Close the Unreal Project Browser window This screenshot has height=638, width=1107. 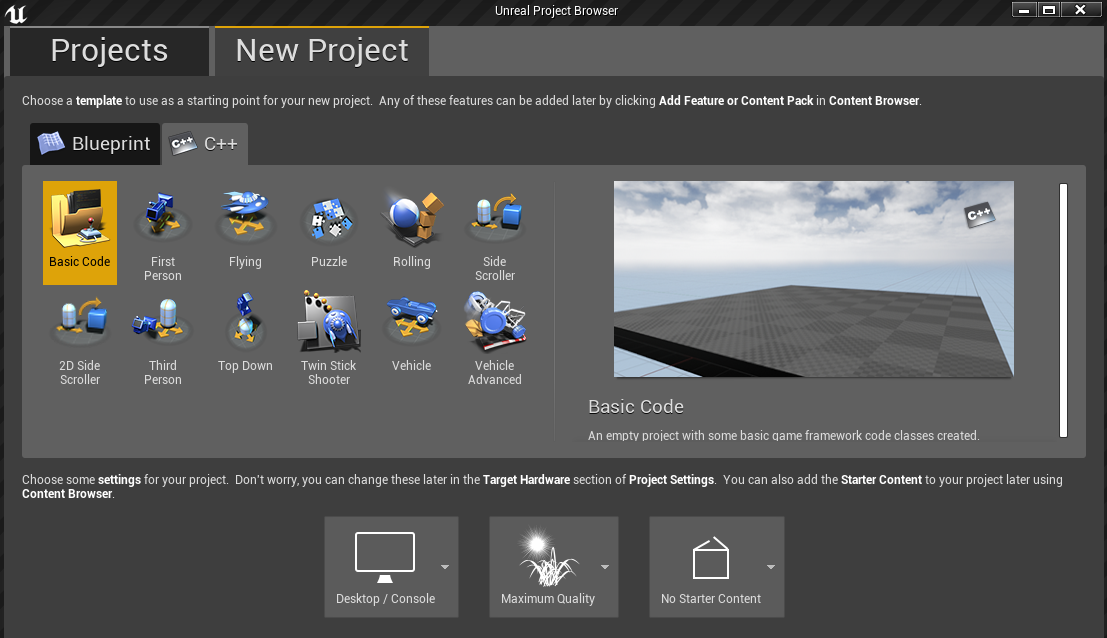[x=1080, y=10]
